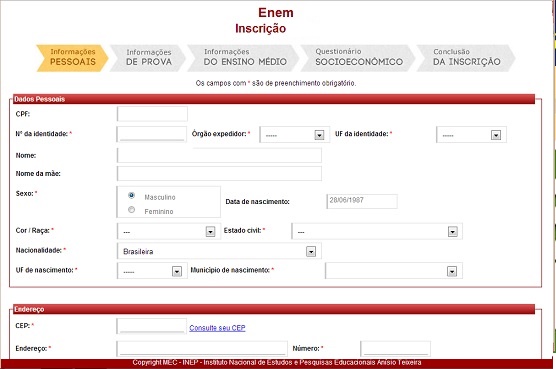Select the Feminino radio button
This screenshot has width=556, height=369.
[132, 209]
